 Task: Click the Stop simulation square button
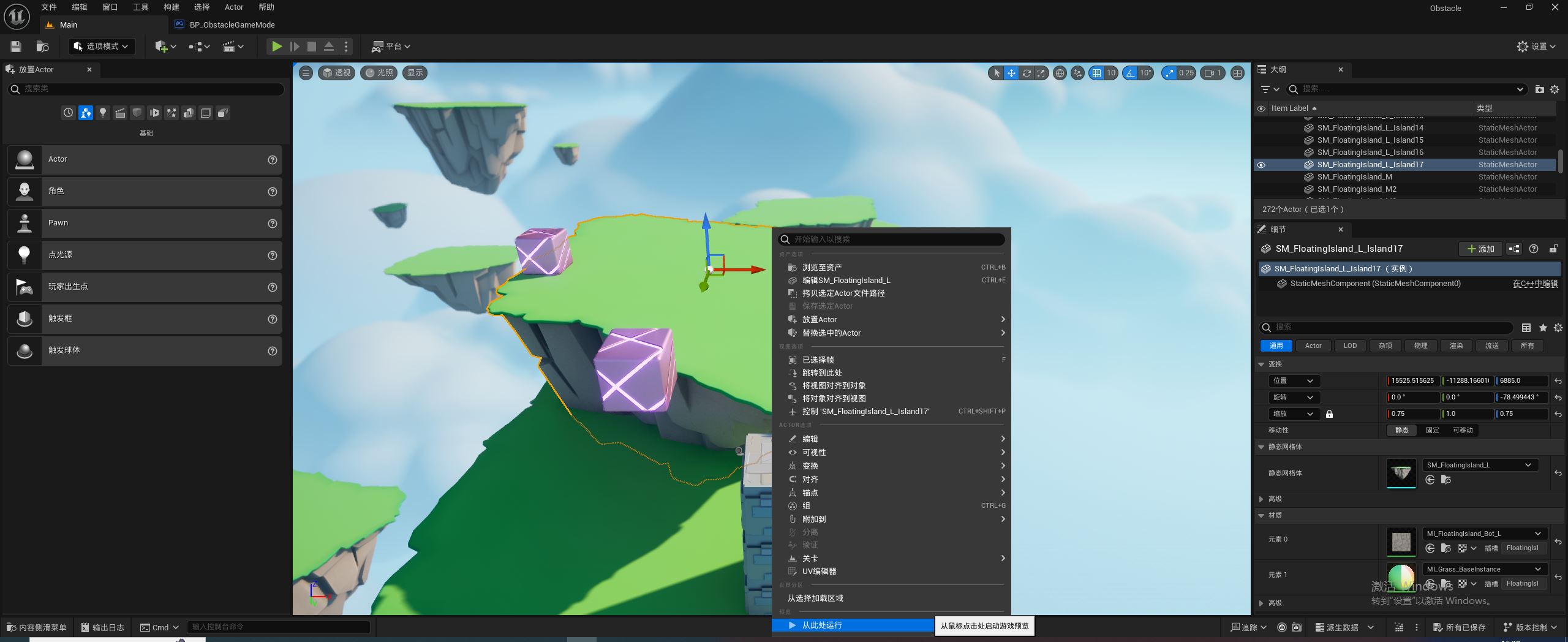pos(312,47)
